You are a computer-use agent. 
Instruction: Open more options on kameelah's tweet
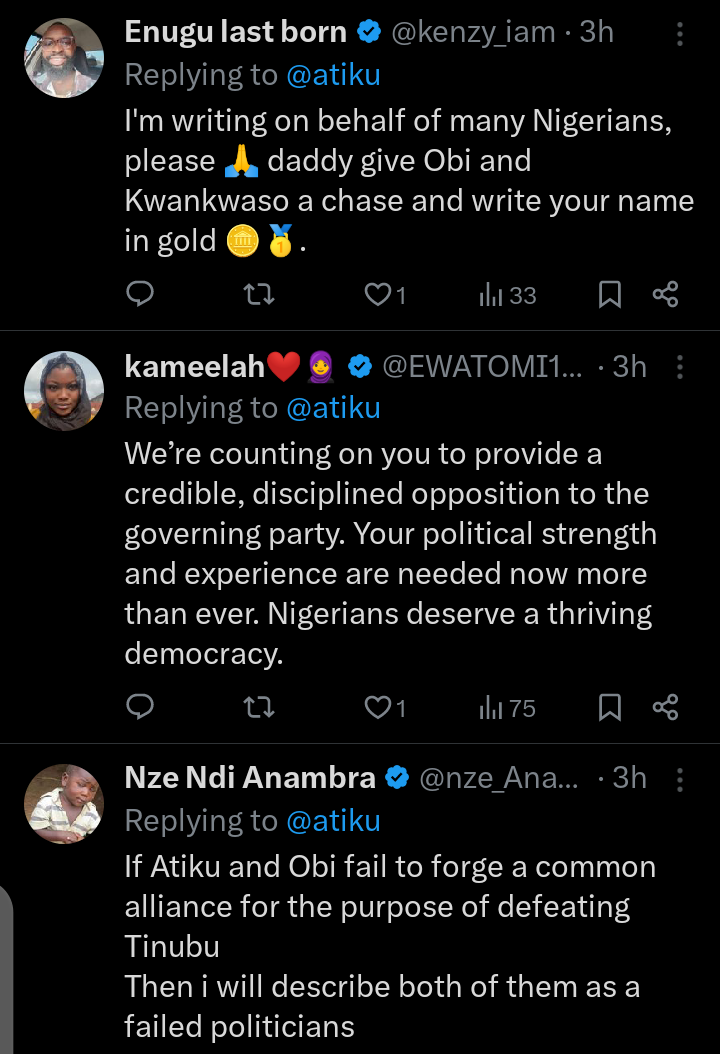(680, 367)
